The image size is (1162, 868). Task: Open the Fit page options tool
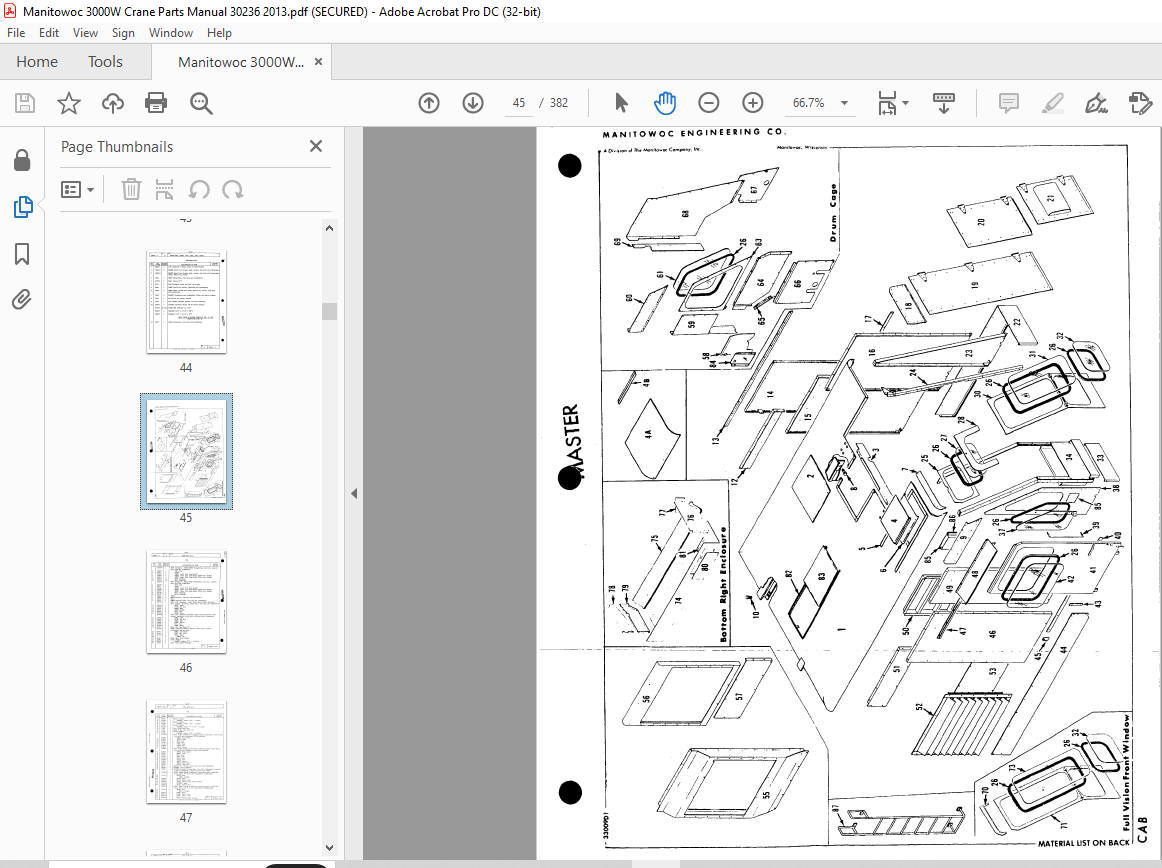coord(887,103)
